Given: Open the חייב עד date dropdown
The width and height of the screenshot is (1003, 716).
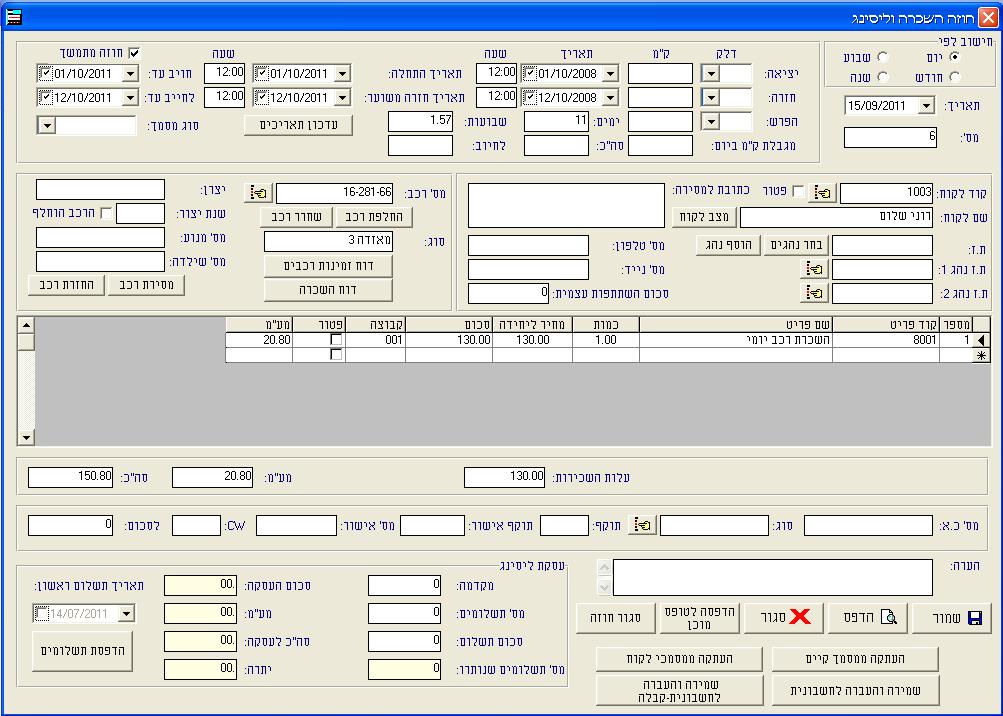Looking at the screenshot, I should pos(130,74).
